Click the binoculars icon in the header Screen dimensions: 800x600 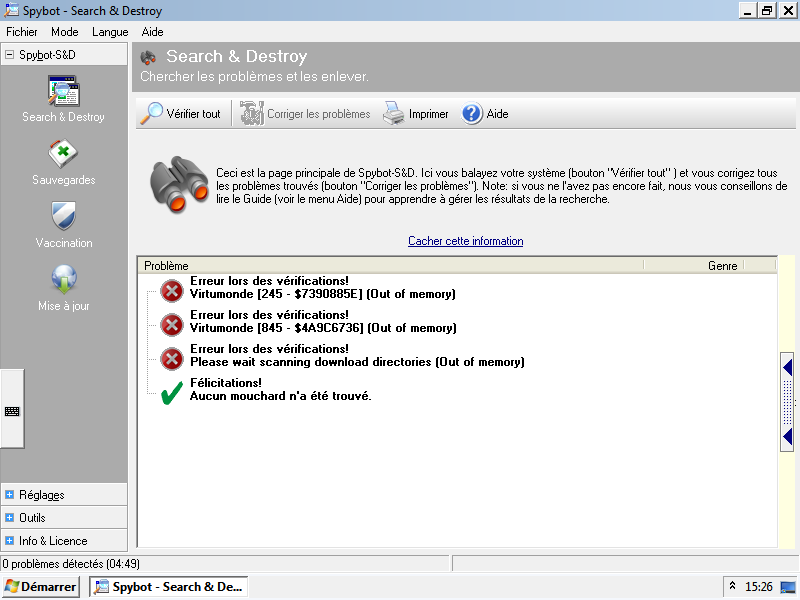point(148,57)
